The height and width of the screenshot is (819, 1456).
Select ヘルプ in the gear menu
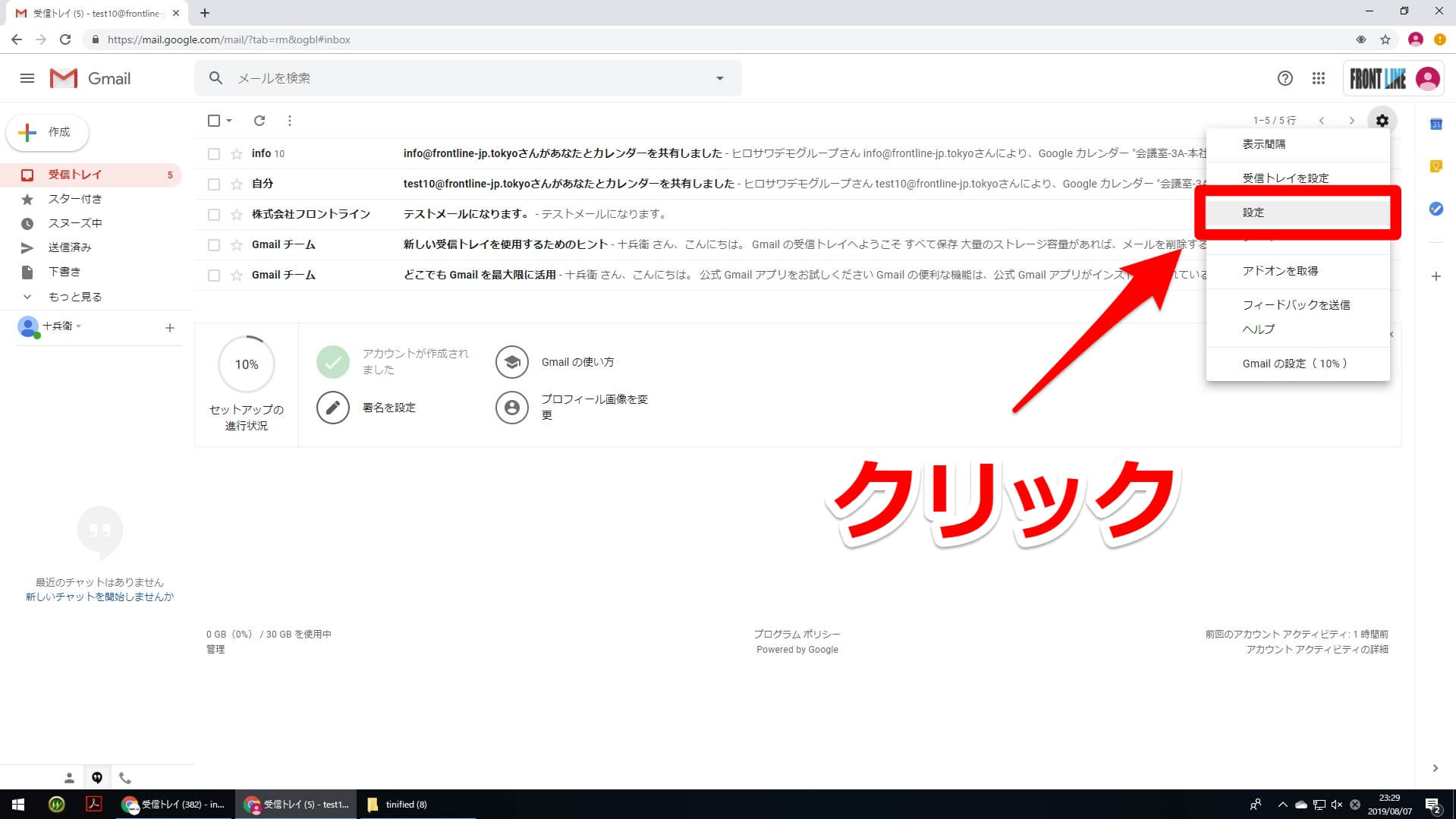click(x=1297, y=329)
